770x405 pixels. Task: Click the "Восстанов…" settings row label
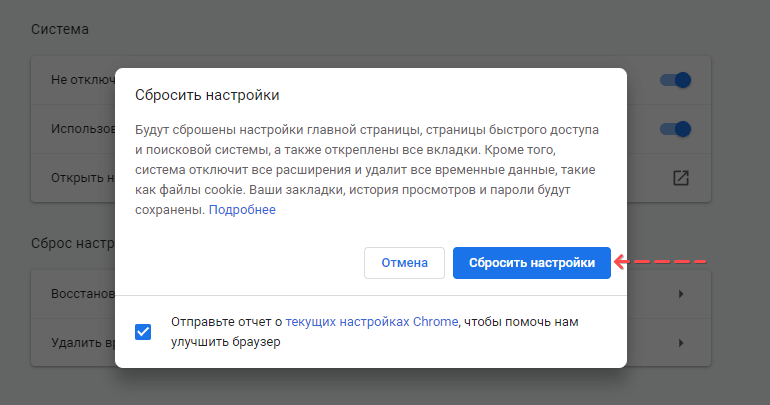83,294
